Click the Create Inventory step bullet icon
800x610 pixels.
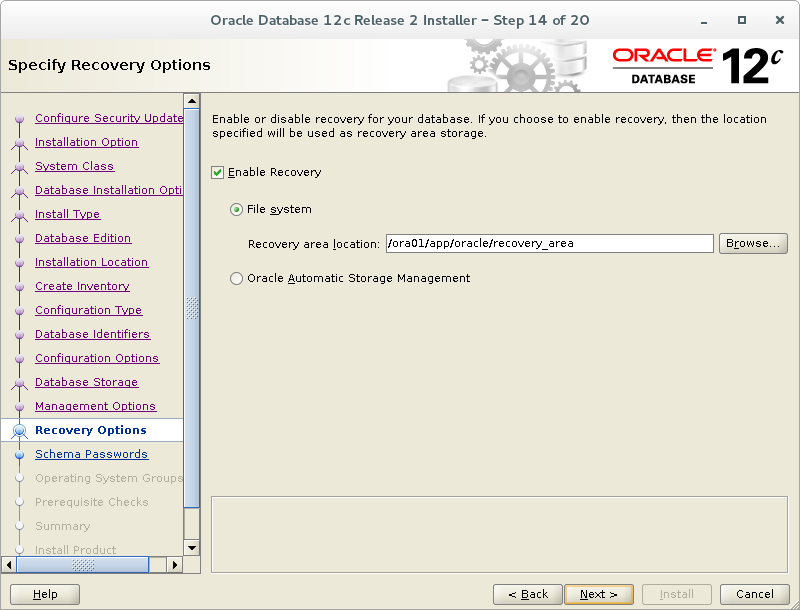tap(19, 287)
